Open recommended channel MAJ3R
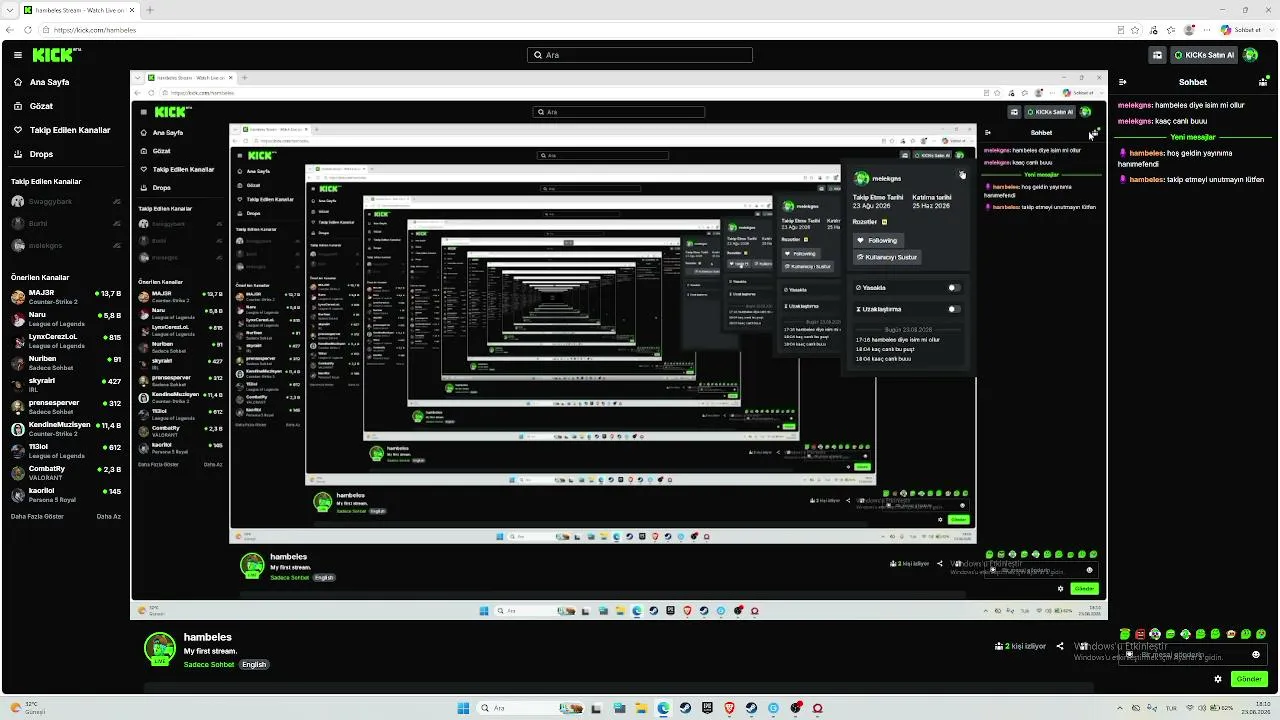The width and height of the screenshot is (1280, 720). tap(66, 297)
